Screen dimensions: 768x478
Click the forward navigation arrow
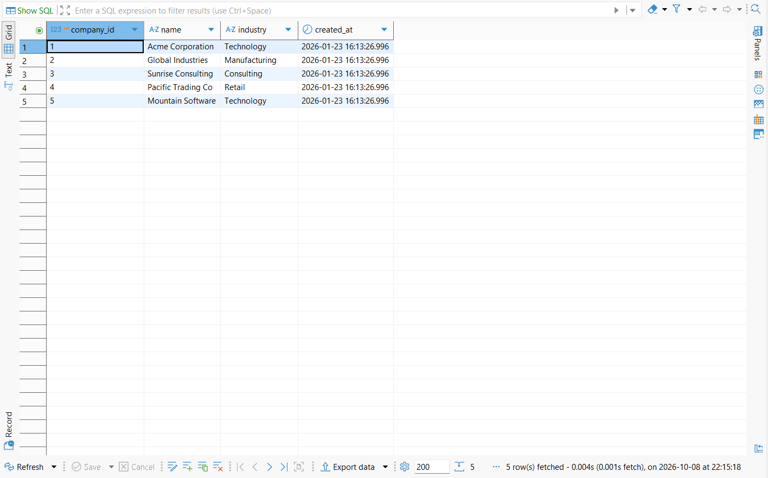click(727, 9)
